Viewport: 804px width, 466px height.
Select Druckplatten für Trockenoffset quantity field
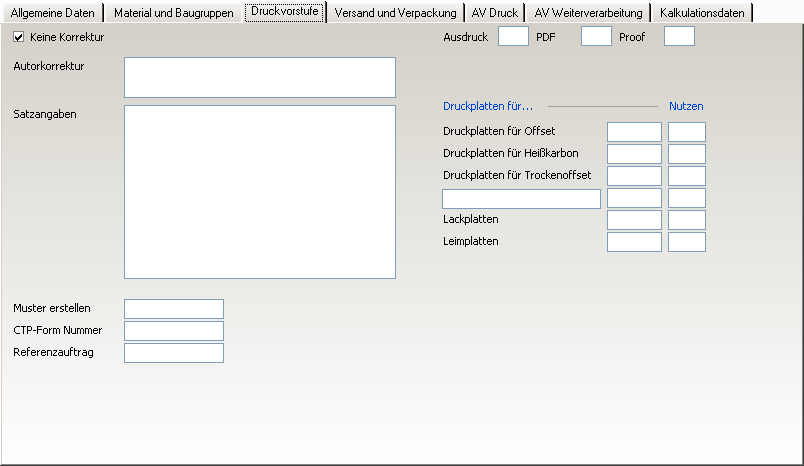[x=634, y=176]
